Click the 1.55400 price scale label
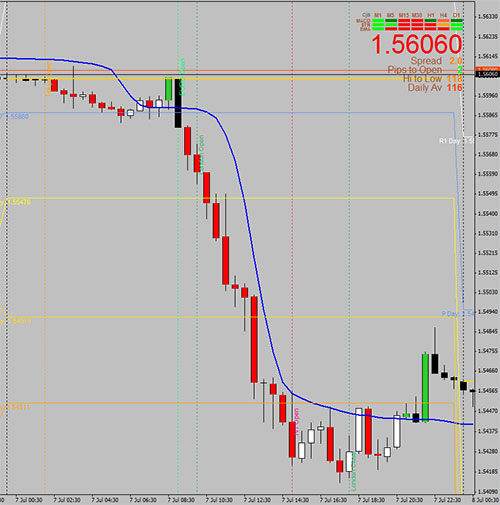Viewport: 500px width, 505px height. click(487, 214)
